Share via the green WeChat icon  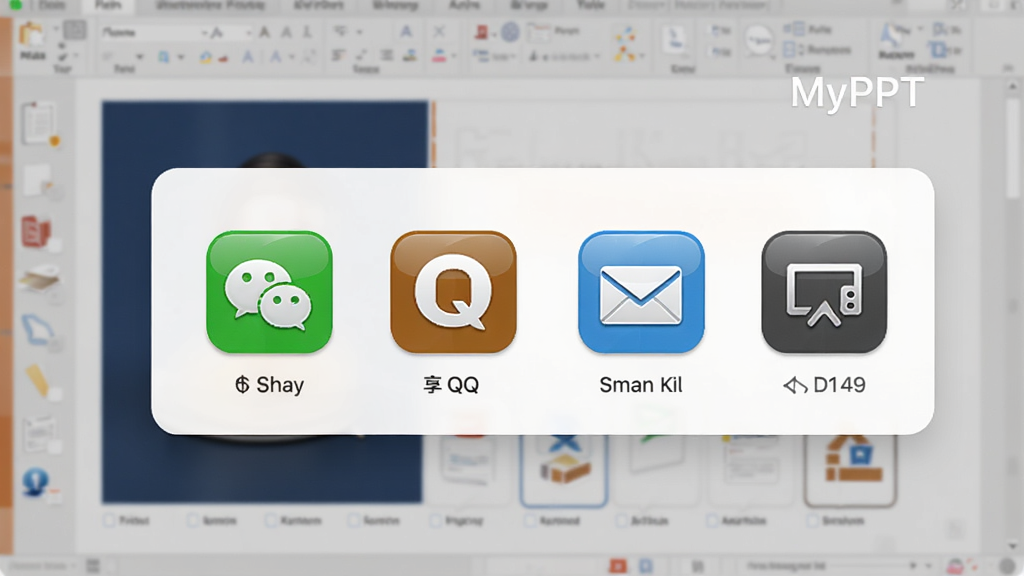pyautogui.click(x=269, y=292)
